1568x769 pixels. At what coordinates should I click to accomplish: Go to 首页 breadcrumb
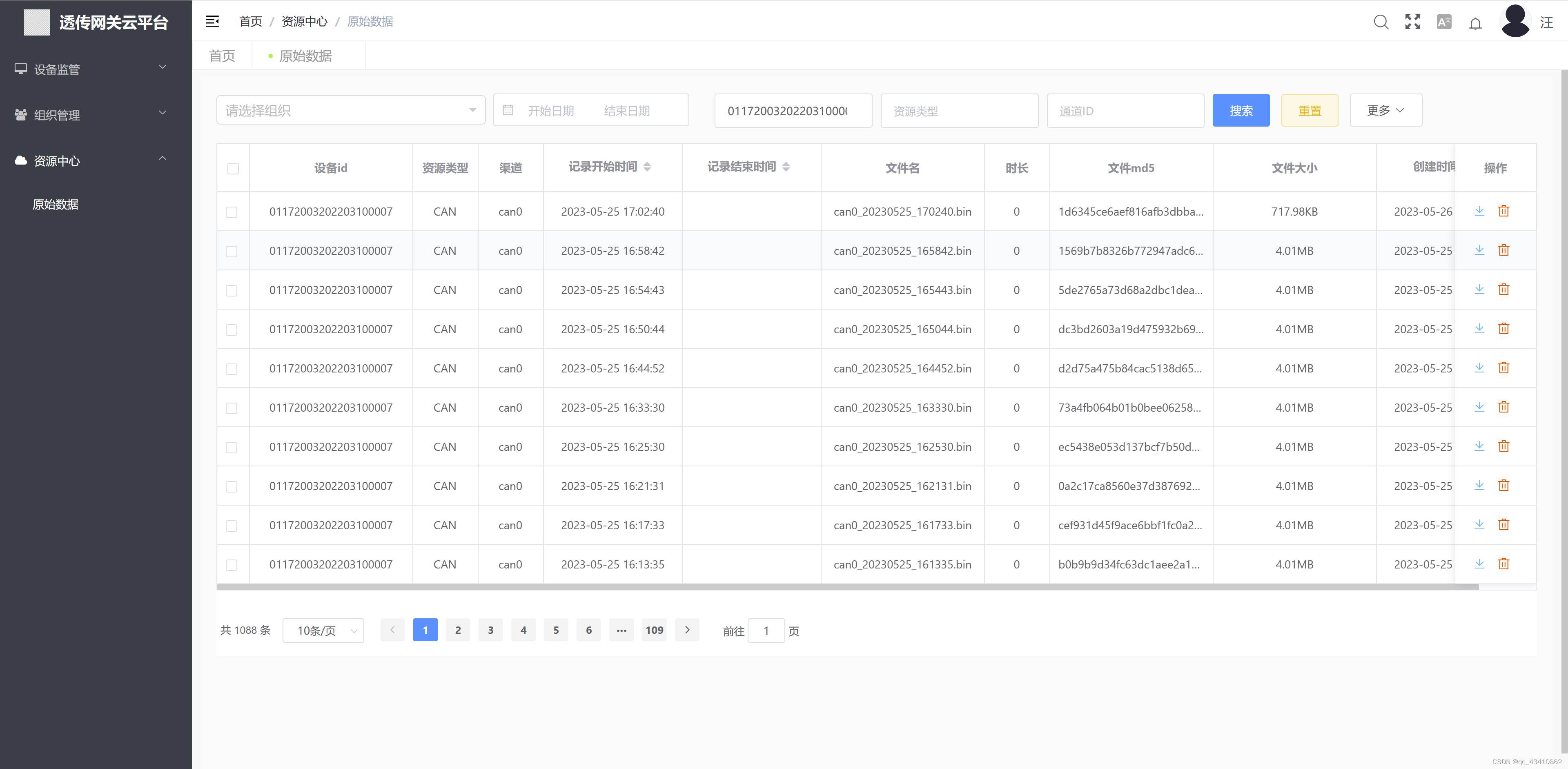click(250, 22)
